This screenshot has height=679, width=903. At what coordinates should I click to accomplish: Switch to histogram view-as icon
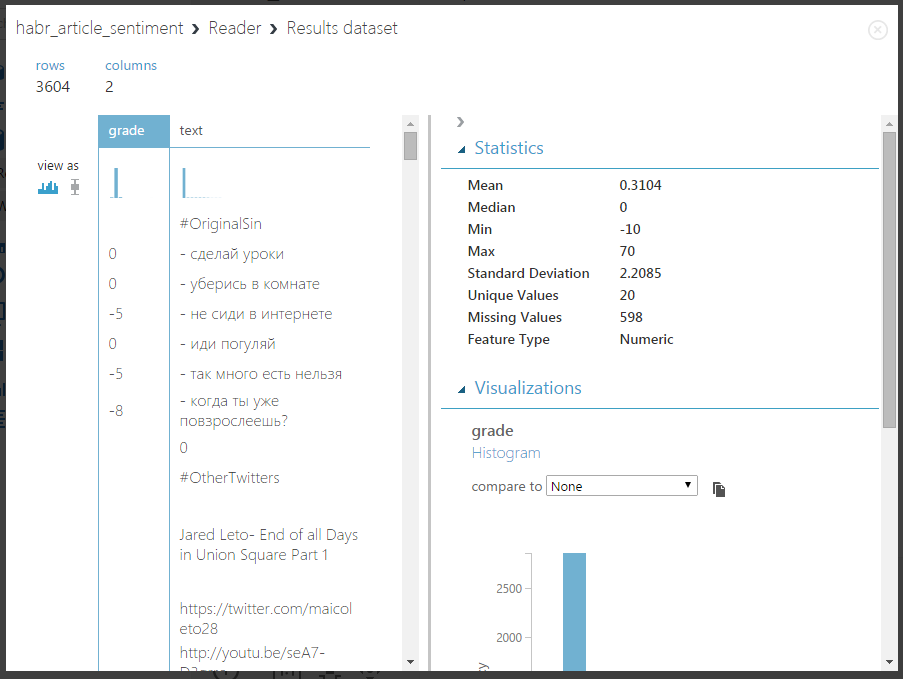(x=48, y=187)
